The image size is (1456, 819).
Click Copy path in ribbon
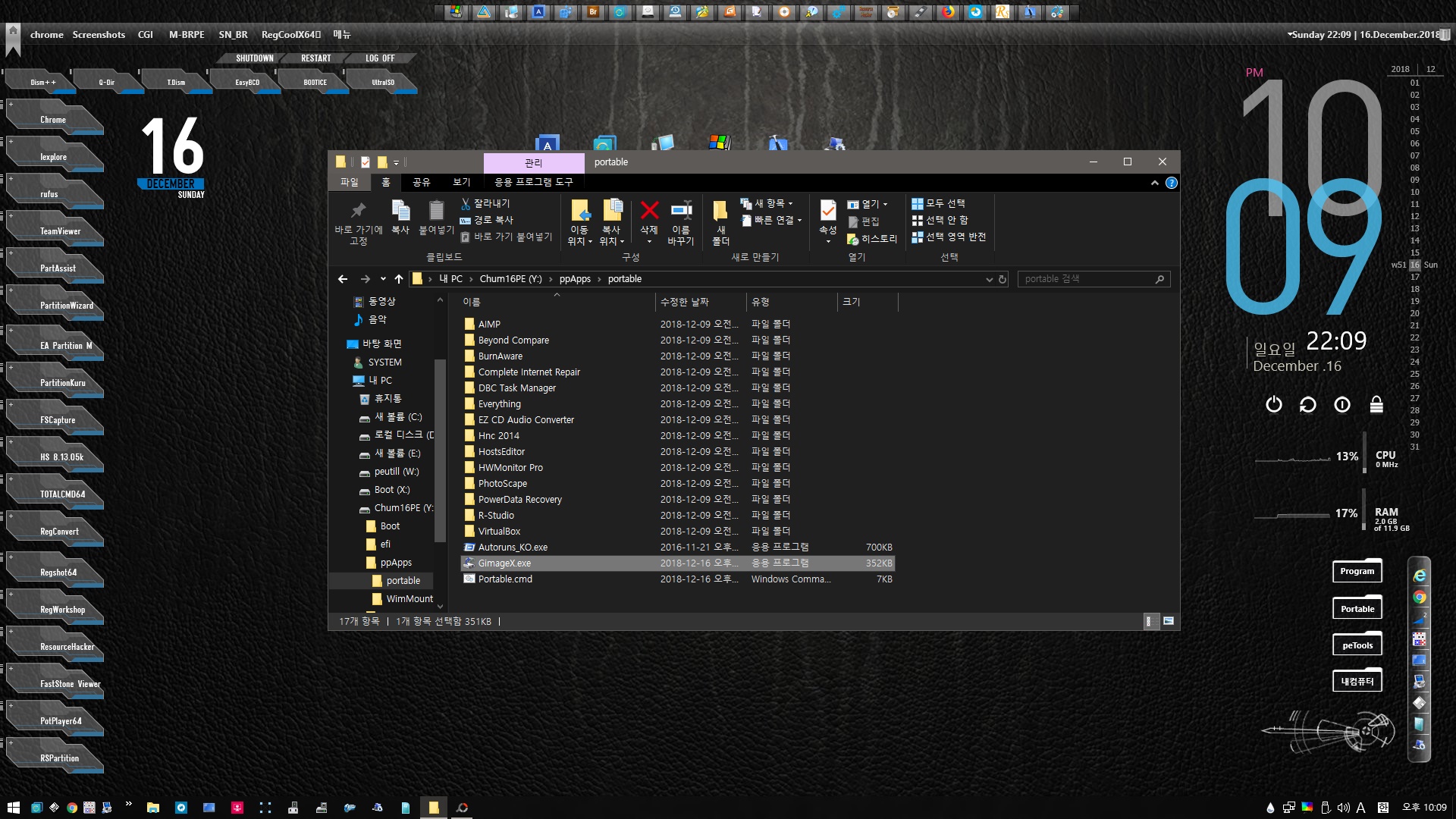(487, 220)
